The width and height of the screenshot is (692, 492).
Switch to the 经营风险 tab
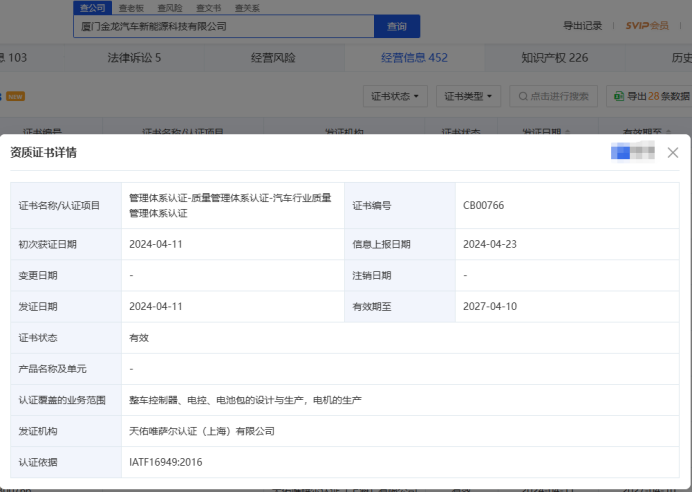point(273,58)
